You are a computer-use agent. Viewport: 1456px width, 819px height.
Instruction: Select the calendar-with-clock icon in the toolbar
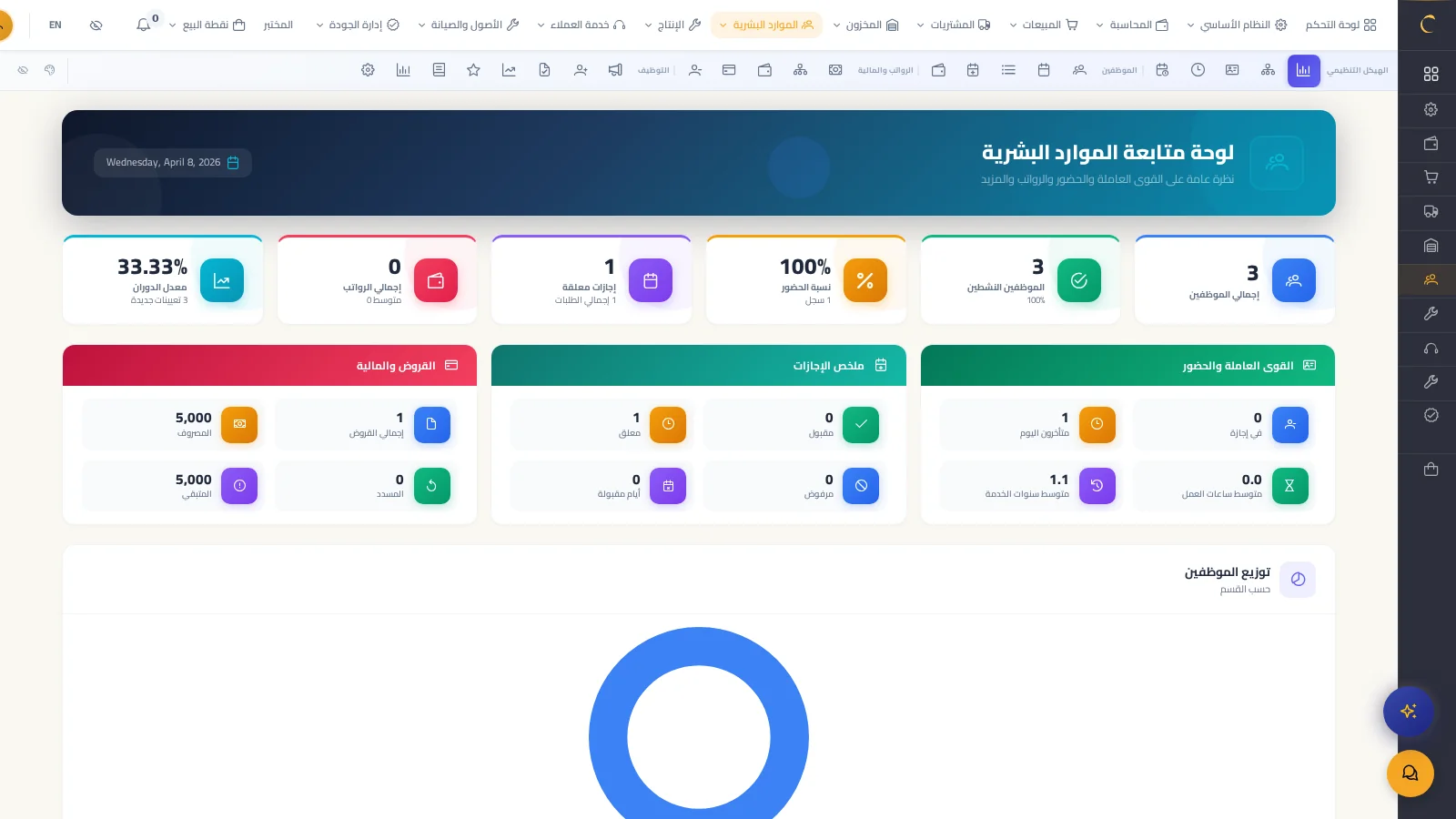[x=1162, y=70]
